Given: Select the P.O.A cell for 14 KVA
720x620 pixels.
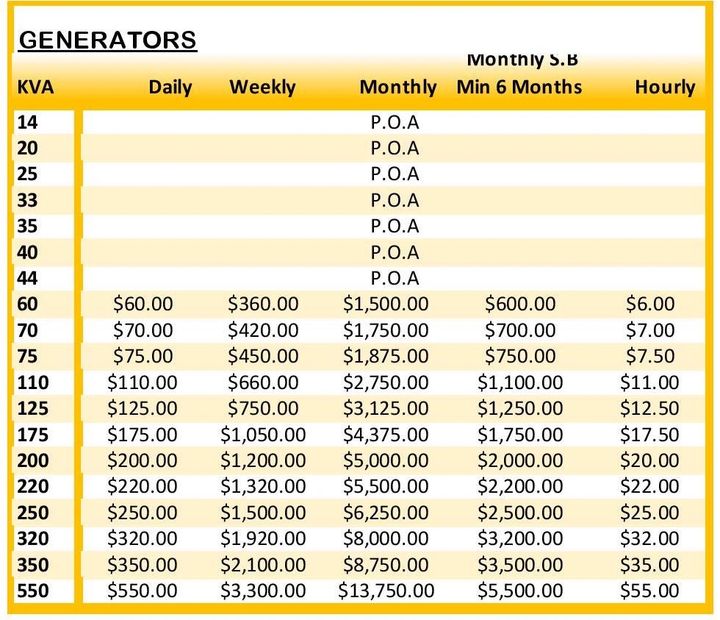Looking at the screenshot, I should click(x=395, y=122).
